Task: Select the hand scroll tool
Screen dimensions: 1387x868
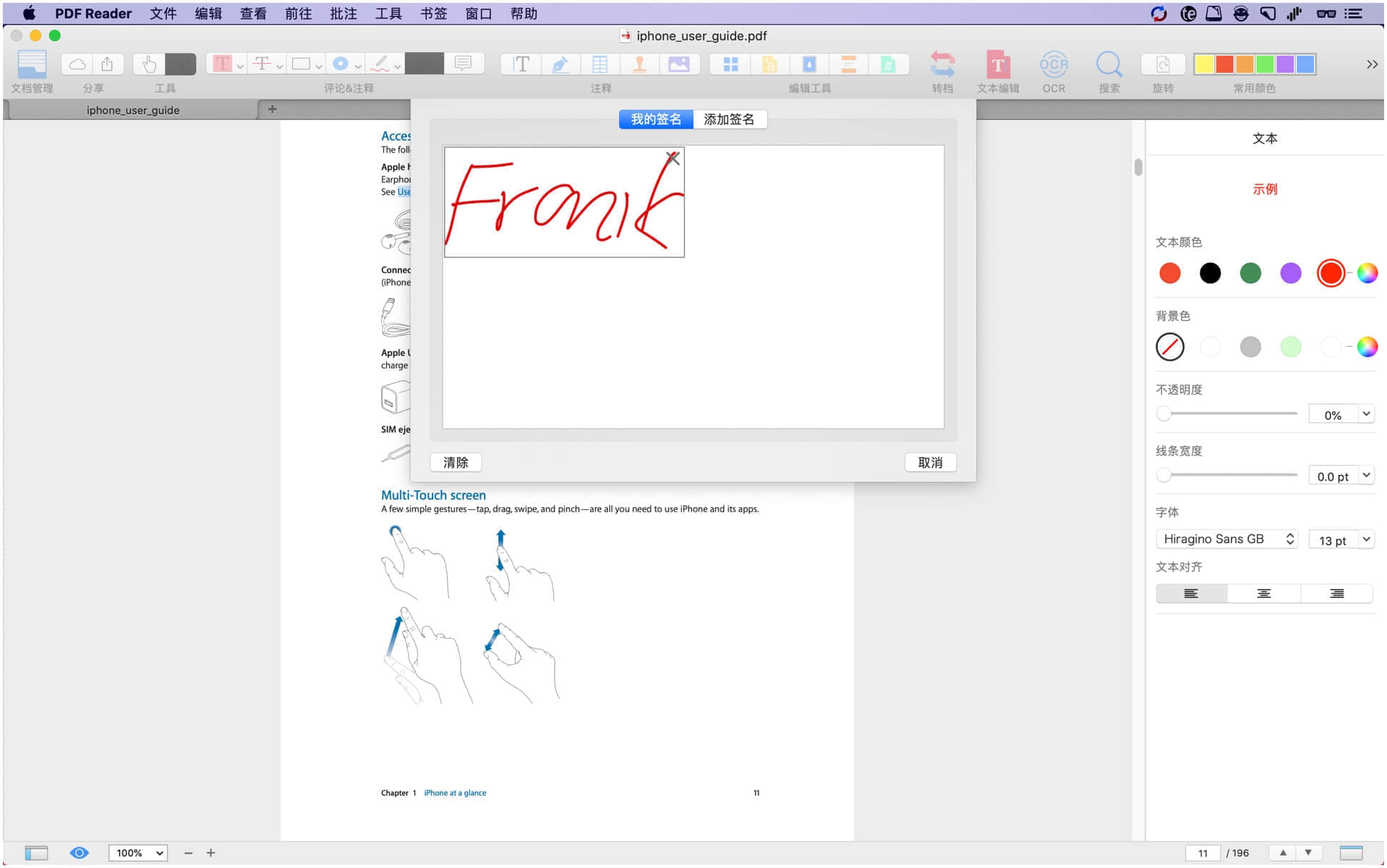Action: click(x=149, y=64)
